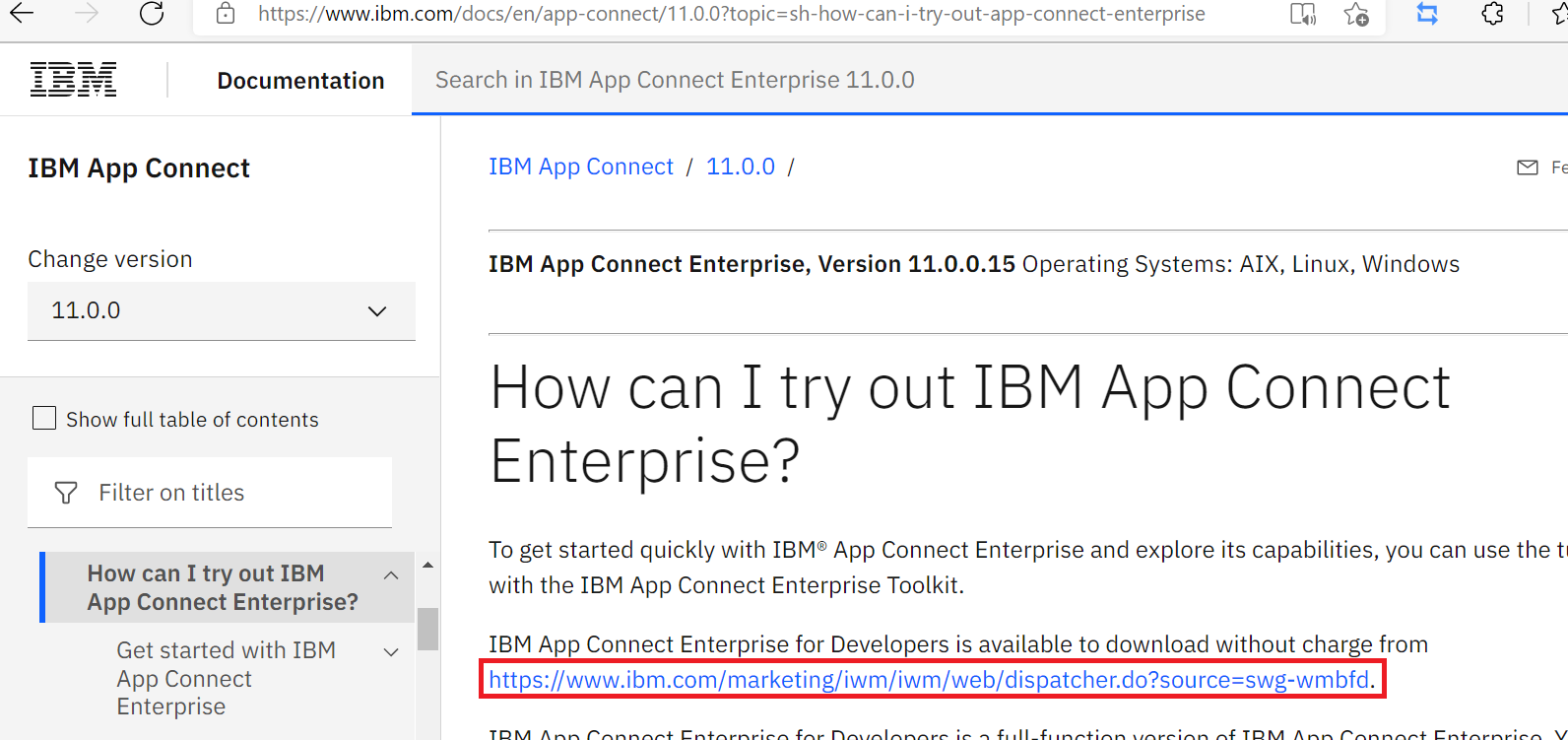The image size is (1568, 740).
Task: Open Get started with IBM App Connect Enterprise item
Action: coord(227,678)
